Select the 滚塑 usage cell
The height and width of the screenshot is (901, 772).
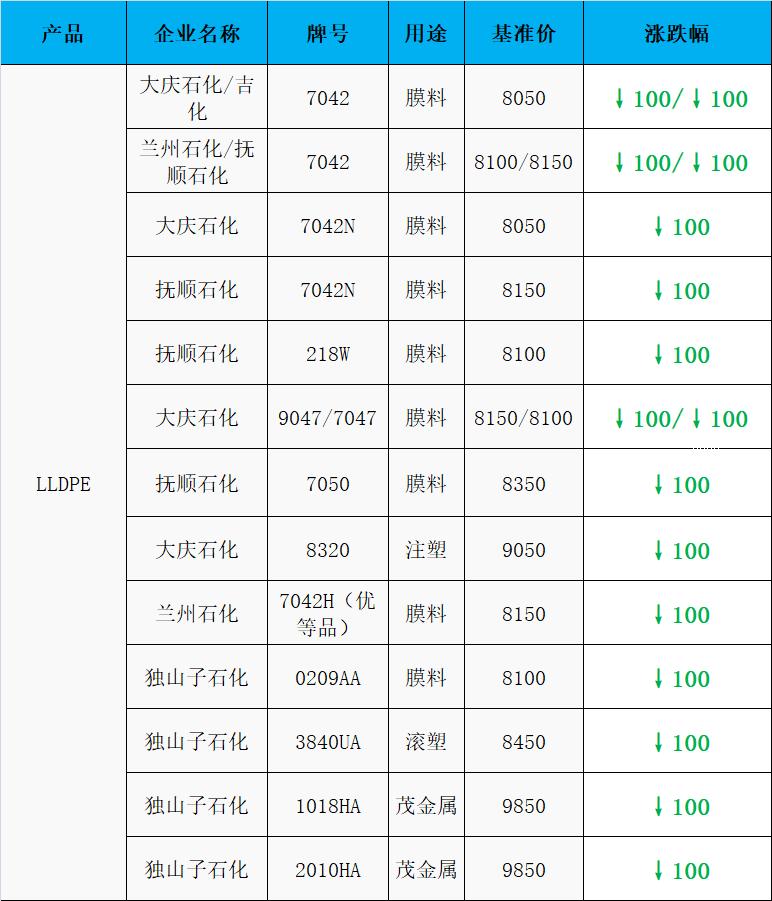pyautogui.click(x=426, y=742)
